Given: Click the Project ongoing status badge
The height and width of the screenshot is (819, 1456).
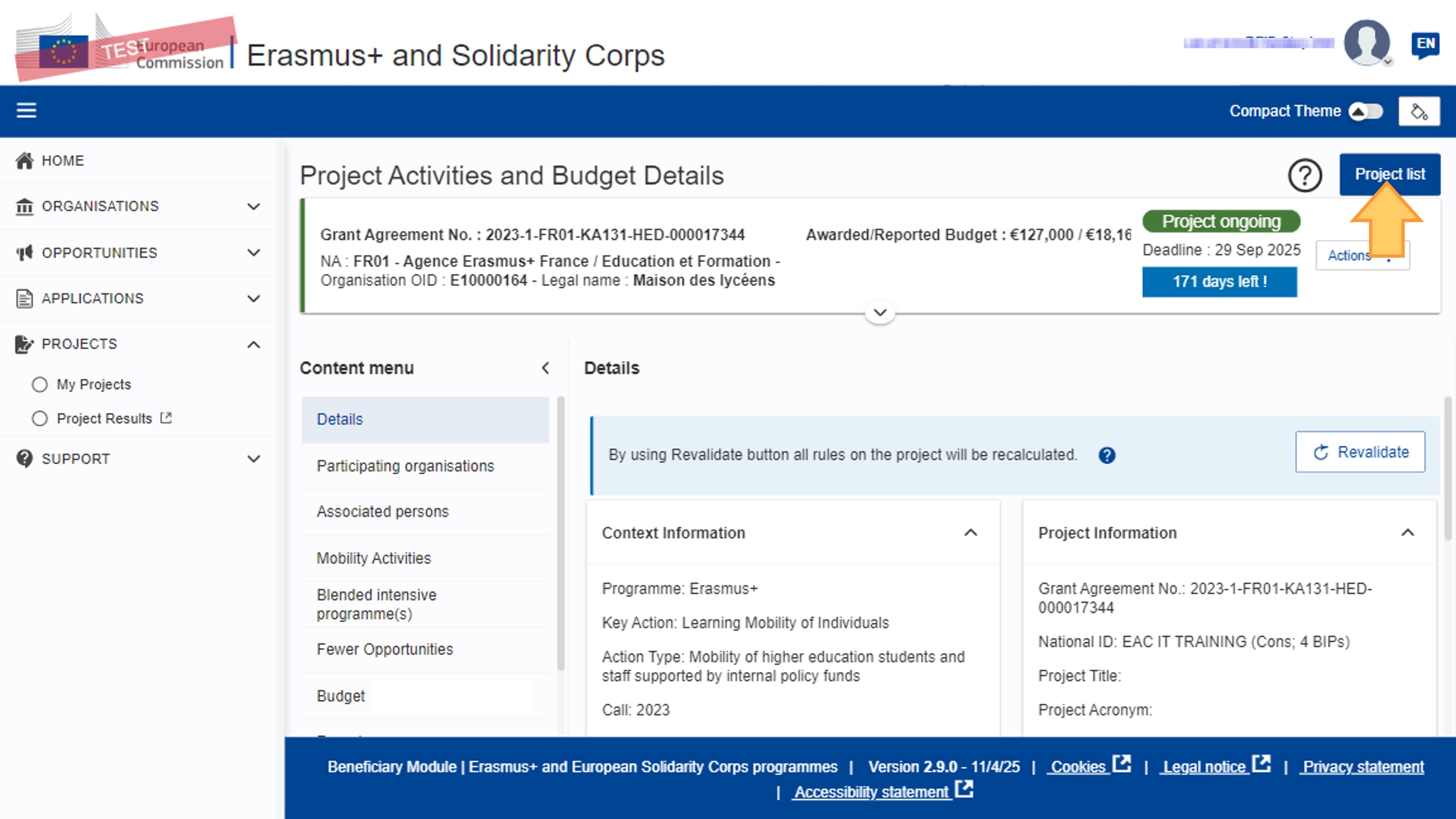Looking at the screenshot, I should point(1221,222).
